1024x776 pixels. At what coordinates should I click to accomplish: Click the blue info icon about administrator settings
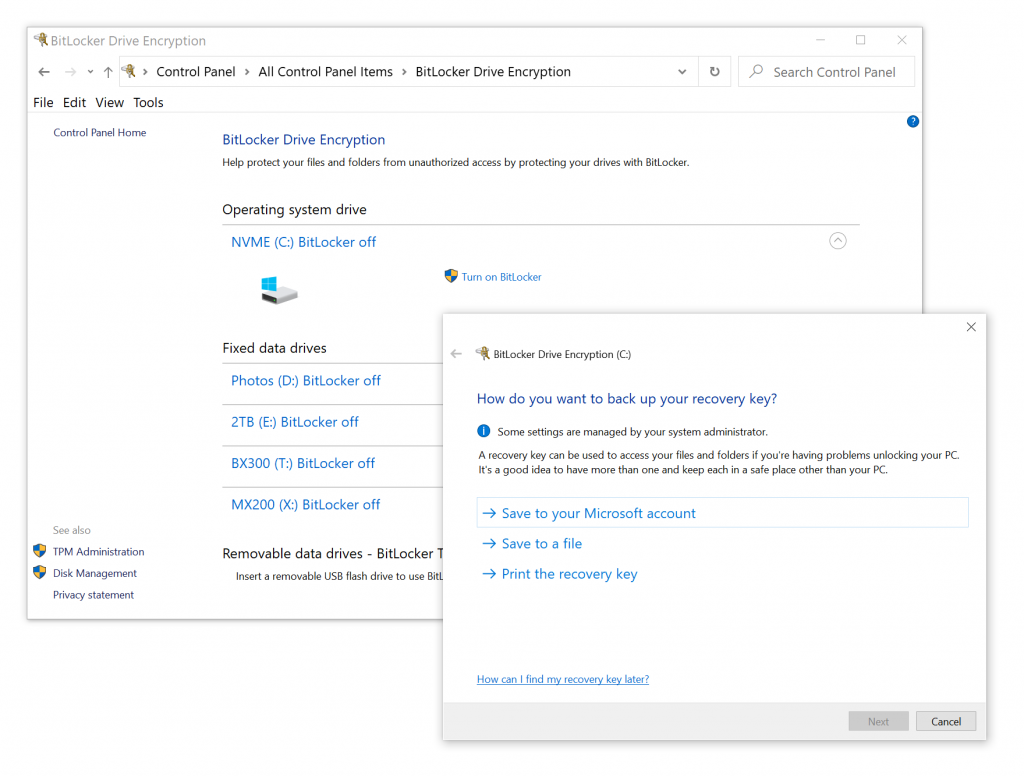coord(484,431)
